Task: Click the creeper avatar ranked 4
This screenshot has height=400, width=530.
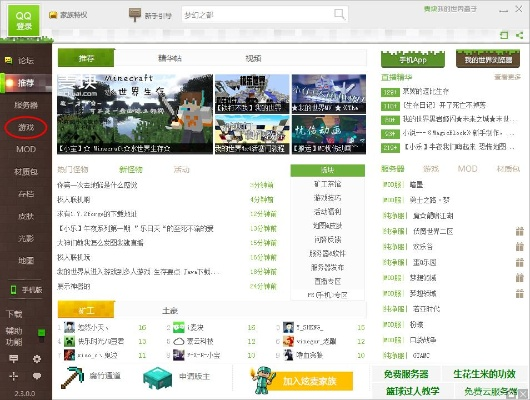Action: 69,341
